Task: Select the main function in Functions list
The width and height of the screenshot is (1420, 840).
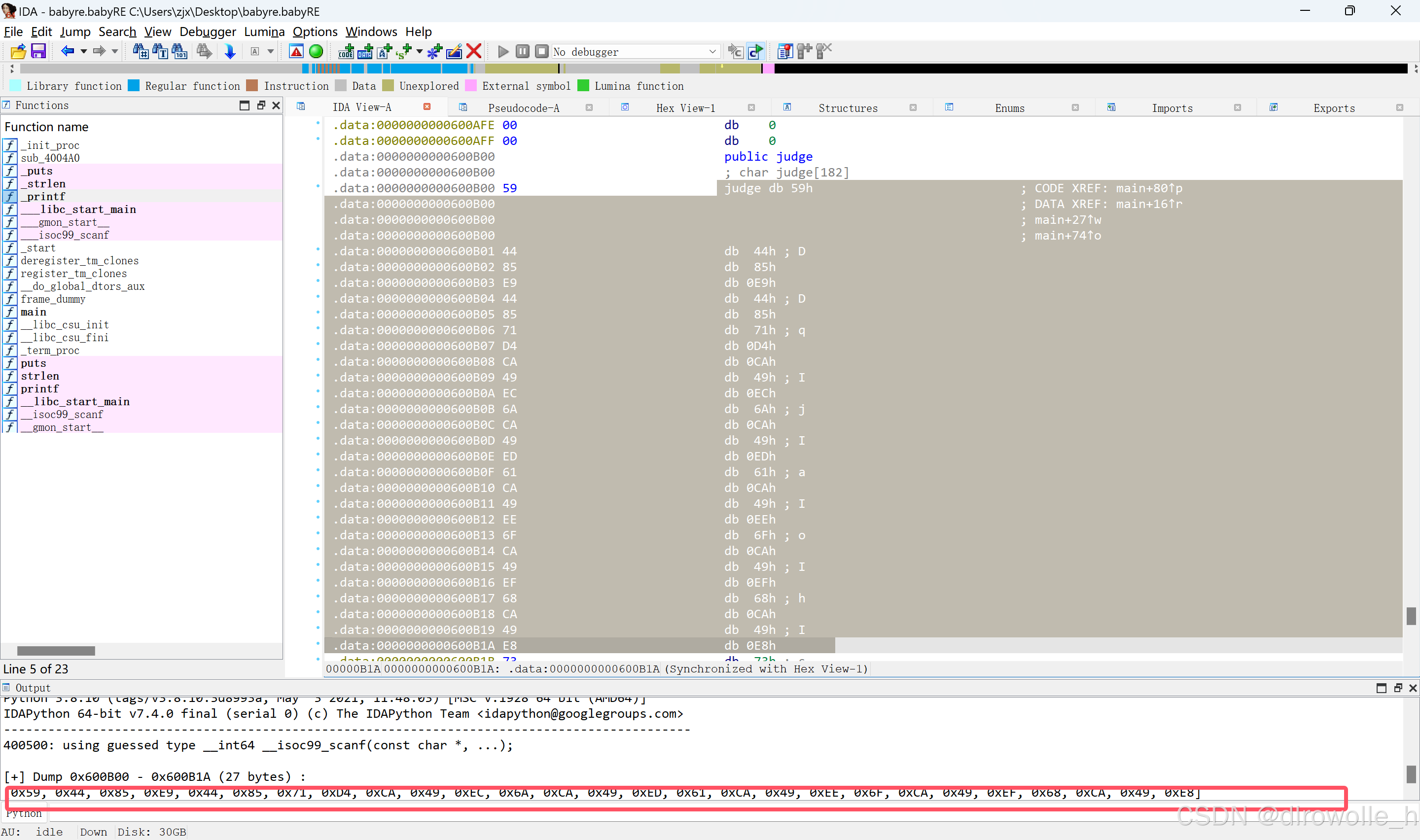Action: 33,312
